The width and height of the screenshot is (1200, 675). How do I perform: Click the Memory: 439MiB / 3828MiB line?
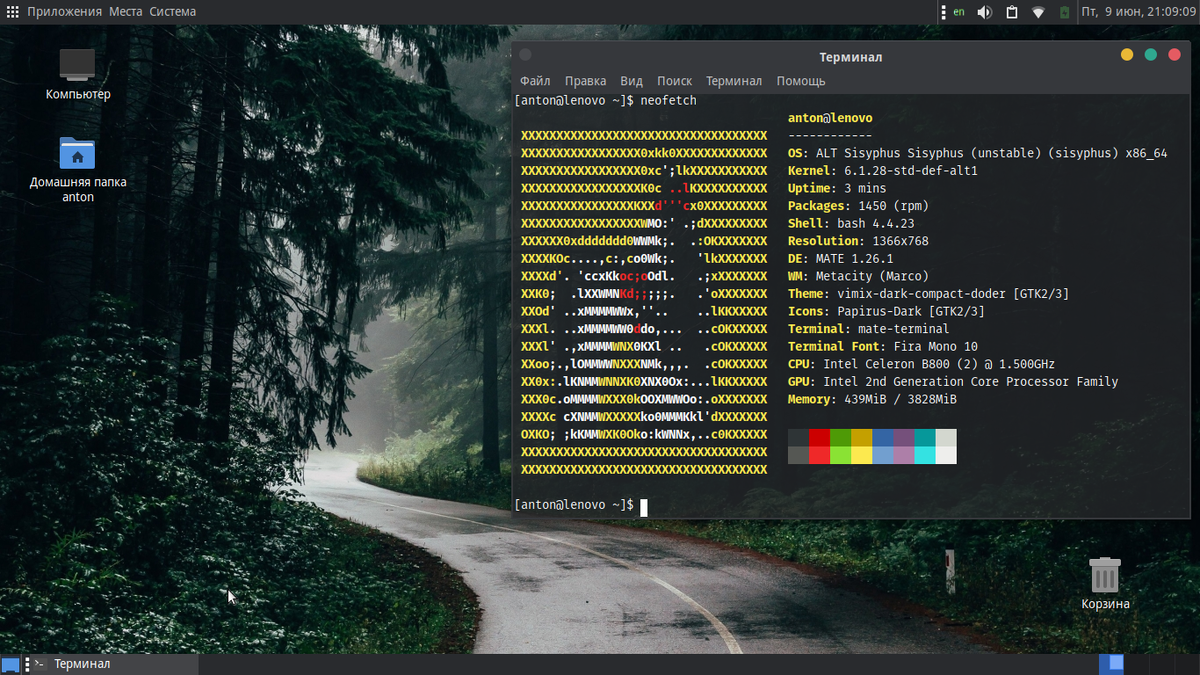[872, 399]
